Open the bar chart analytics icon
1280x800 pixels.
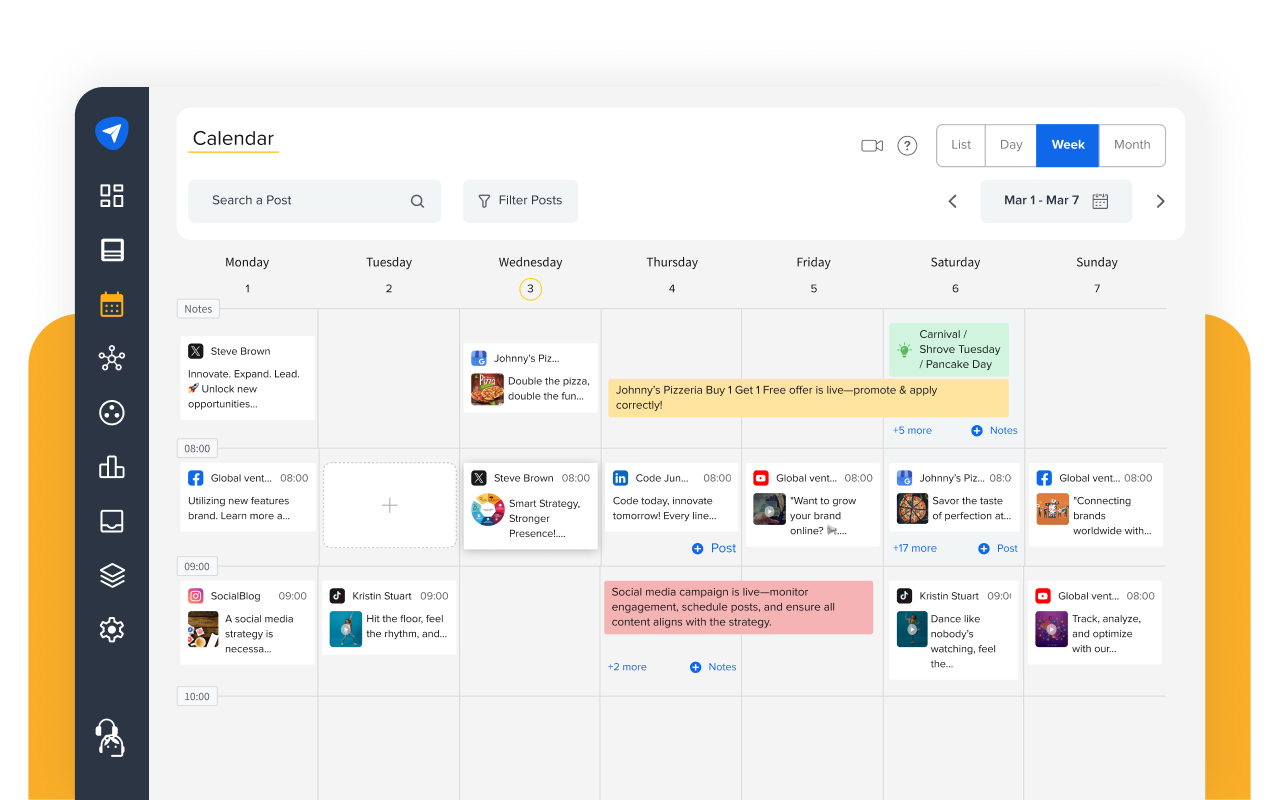112,466
